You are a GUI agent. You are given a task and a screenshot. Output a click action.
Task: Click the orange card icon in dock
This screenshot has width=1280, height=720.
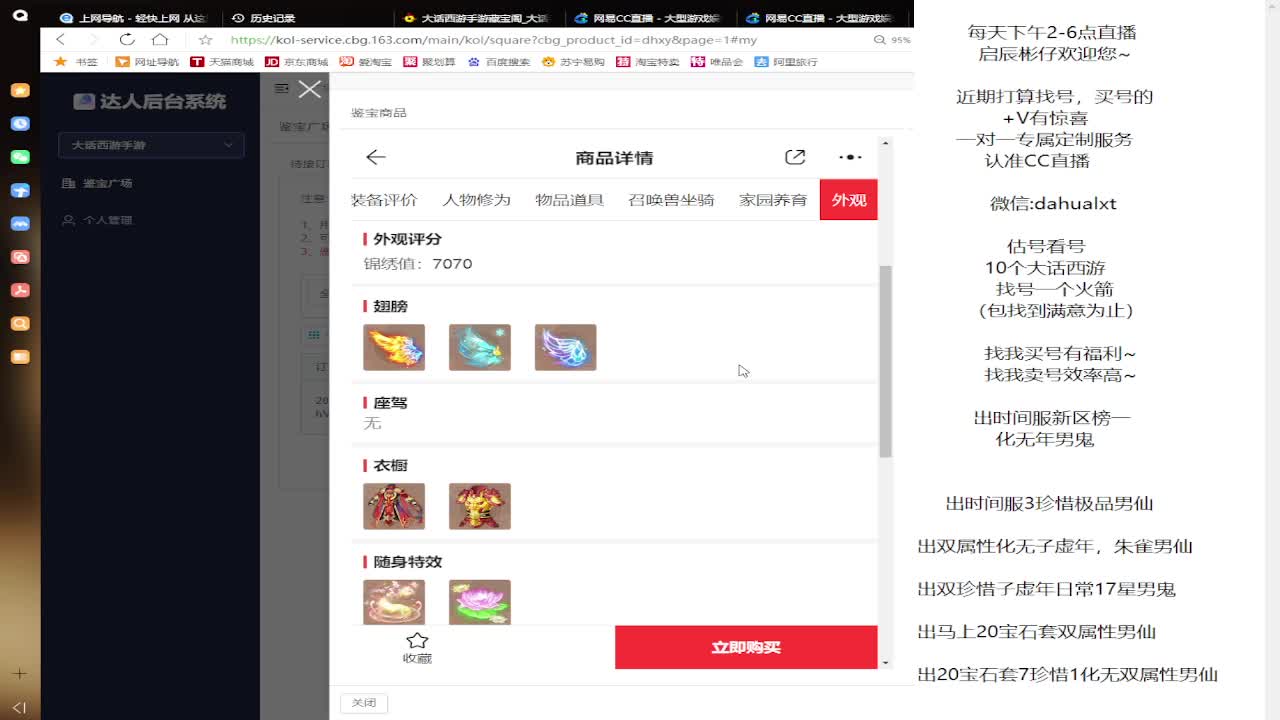click(20, 357)
